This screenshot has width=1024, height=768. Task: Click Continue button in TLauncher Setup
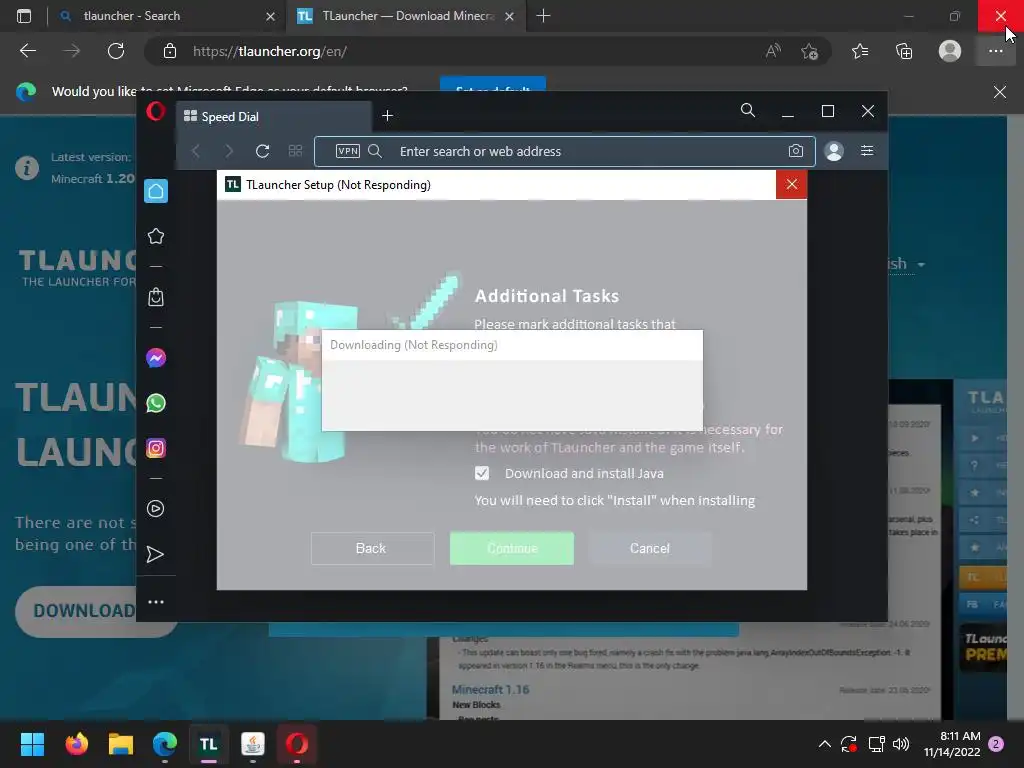(x=512, y=549)
